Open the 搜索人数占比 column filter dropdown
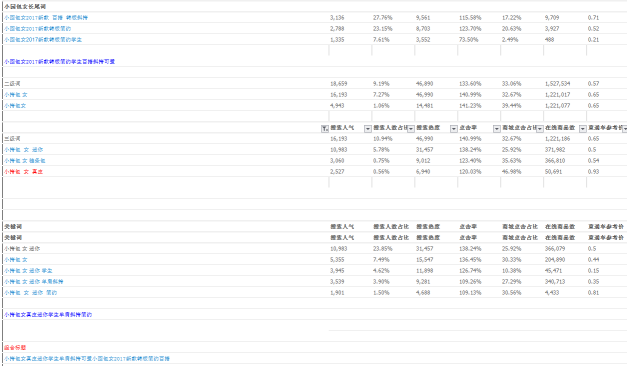The height and width of the screenshot is (366, 627). point(411,128)
